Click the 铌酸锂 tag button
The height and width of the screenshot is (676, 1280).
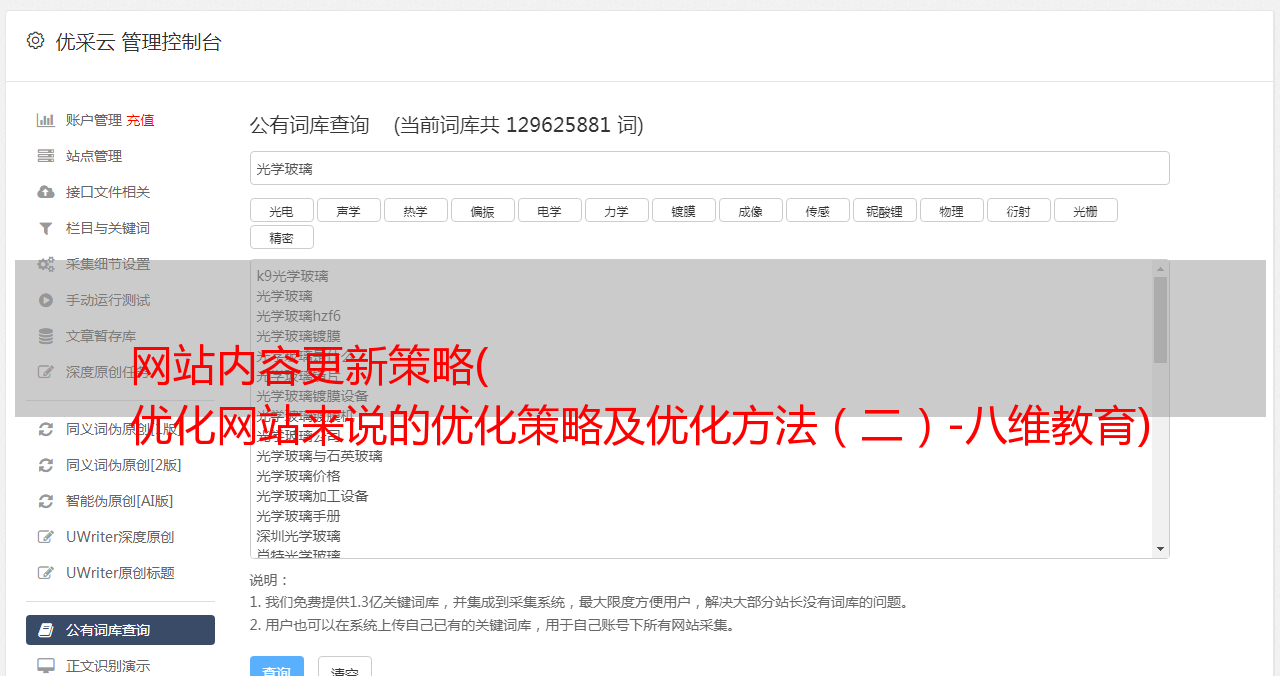[x=885, y=210]
